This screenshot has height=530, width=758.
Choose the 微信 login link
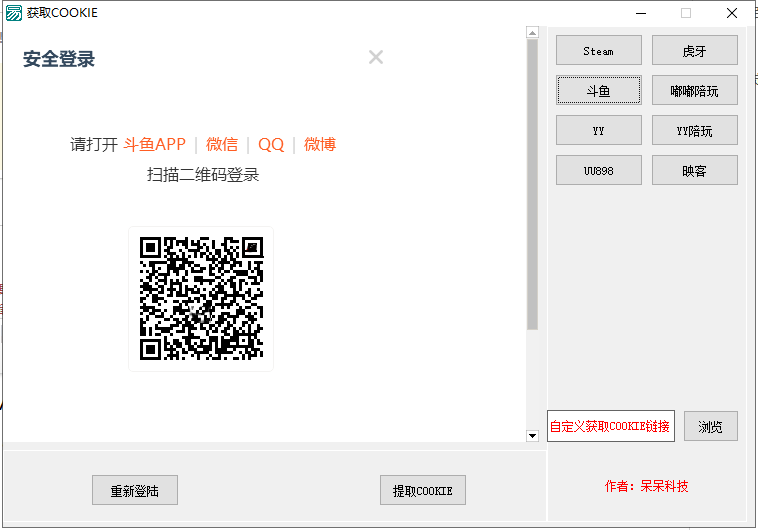(x=222, y=144)
